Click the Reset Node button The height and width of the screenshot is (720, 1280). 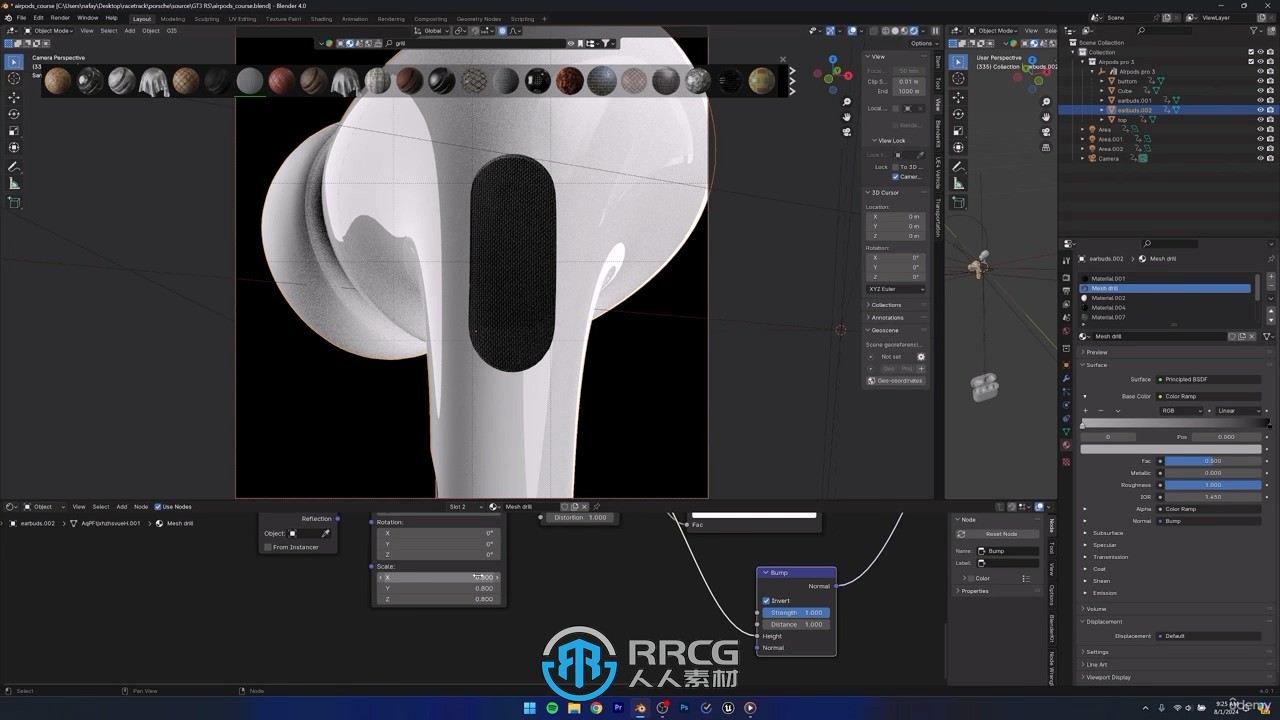1001,534
